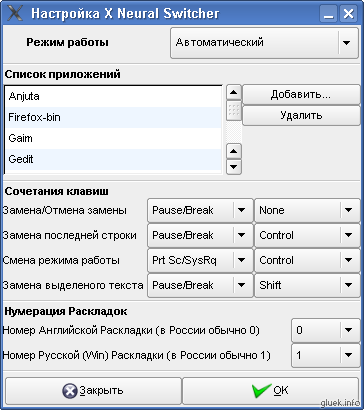This screenshot has width=364, height=410.
Task: Select Firefox-bin in the application list
Action: click(113, 117)
